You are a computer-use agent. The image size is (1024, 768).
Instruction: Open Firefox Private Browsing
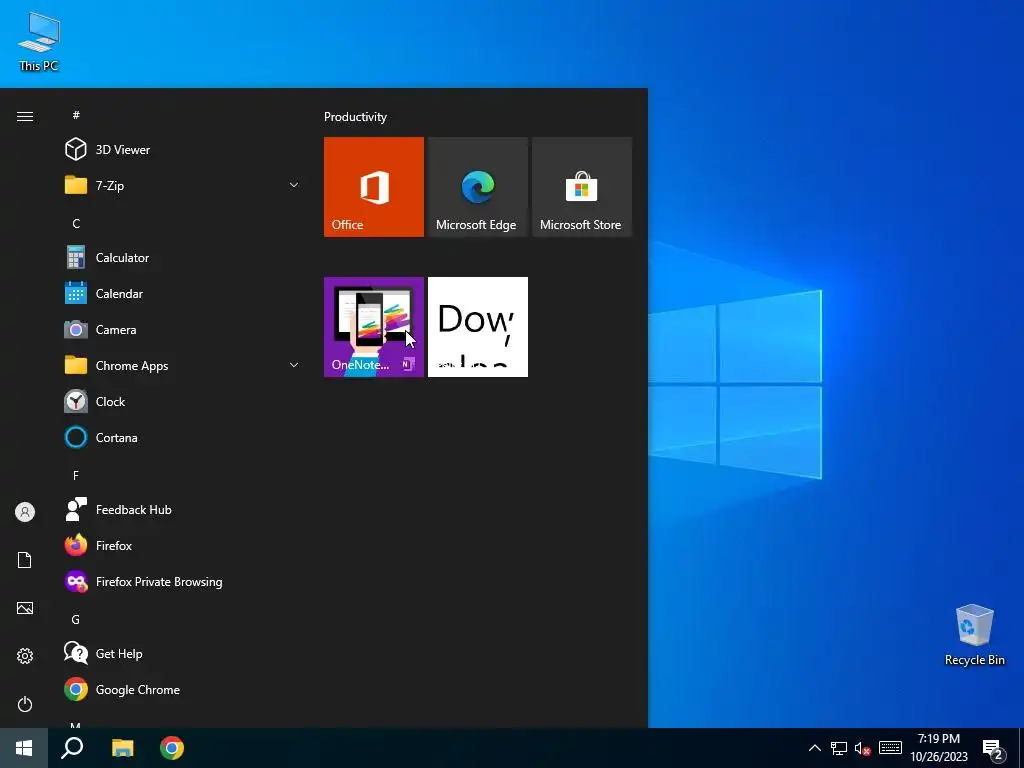click(x=183, y=581)
